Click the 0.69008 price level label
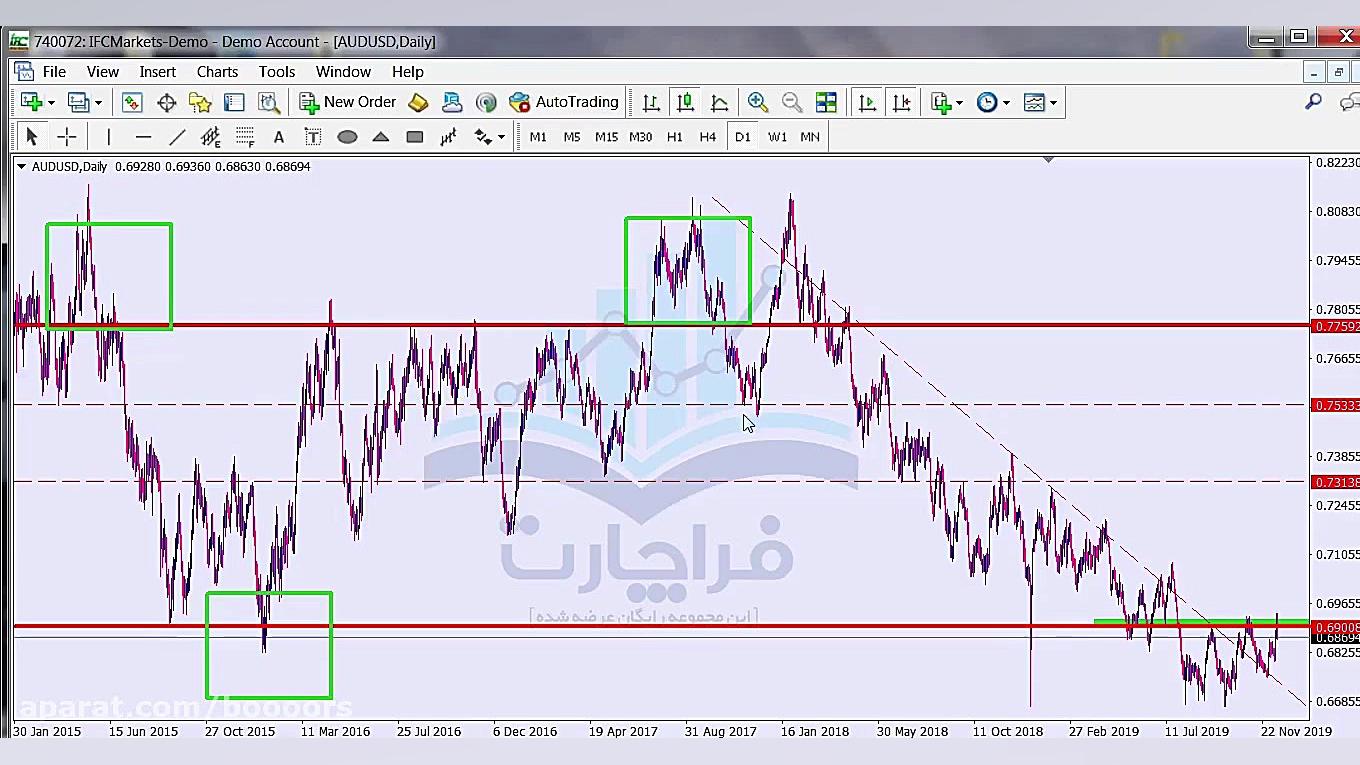Image resolution: width=1360 pixels, height=765 pixels. click(1336, 627)
